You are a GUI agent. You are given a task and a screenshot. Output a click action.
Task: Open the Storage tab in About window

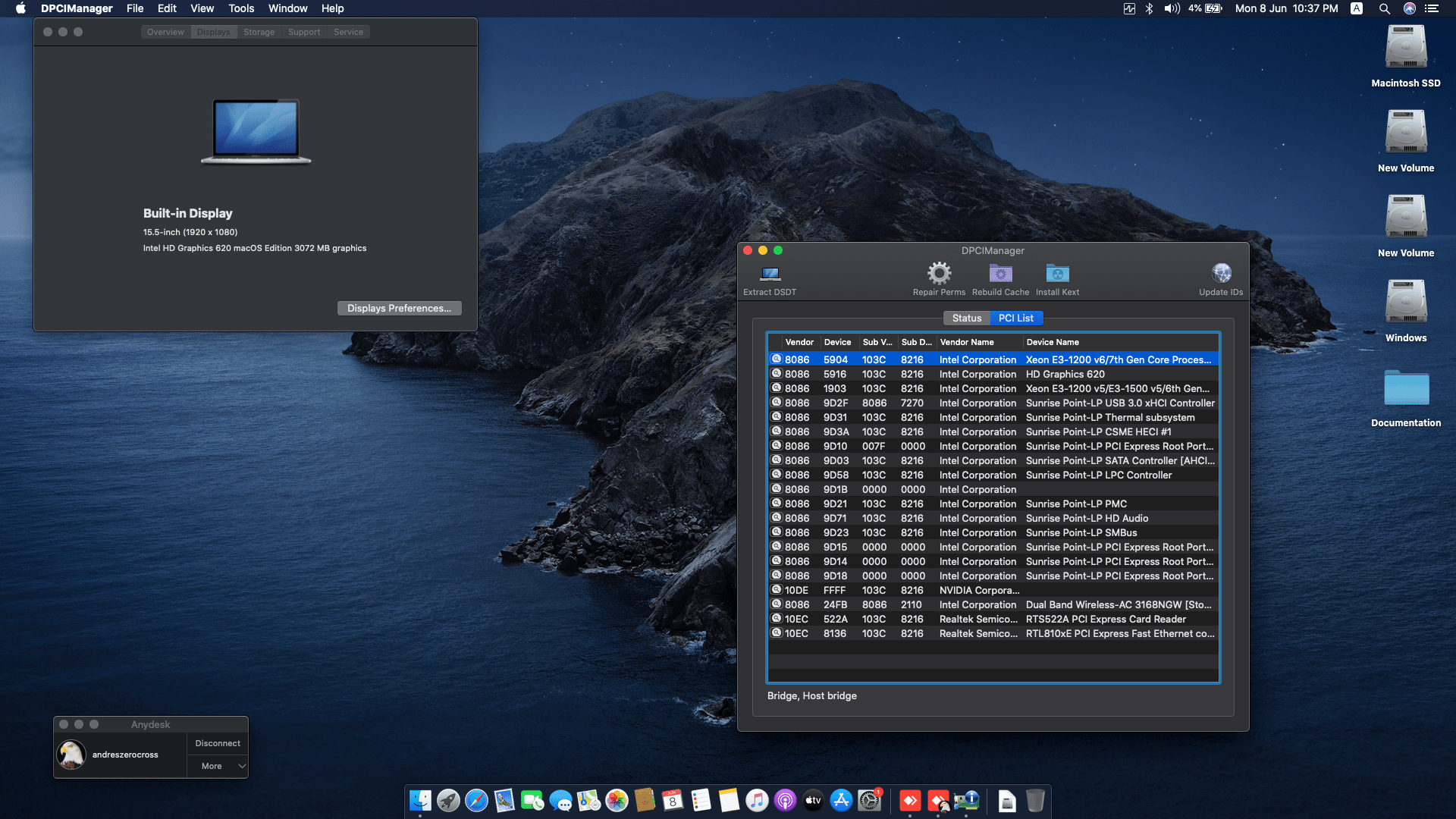coord(259,32)
